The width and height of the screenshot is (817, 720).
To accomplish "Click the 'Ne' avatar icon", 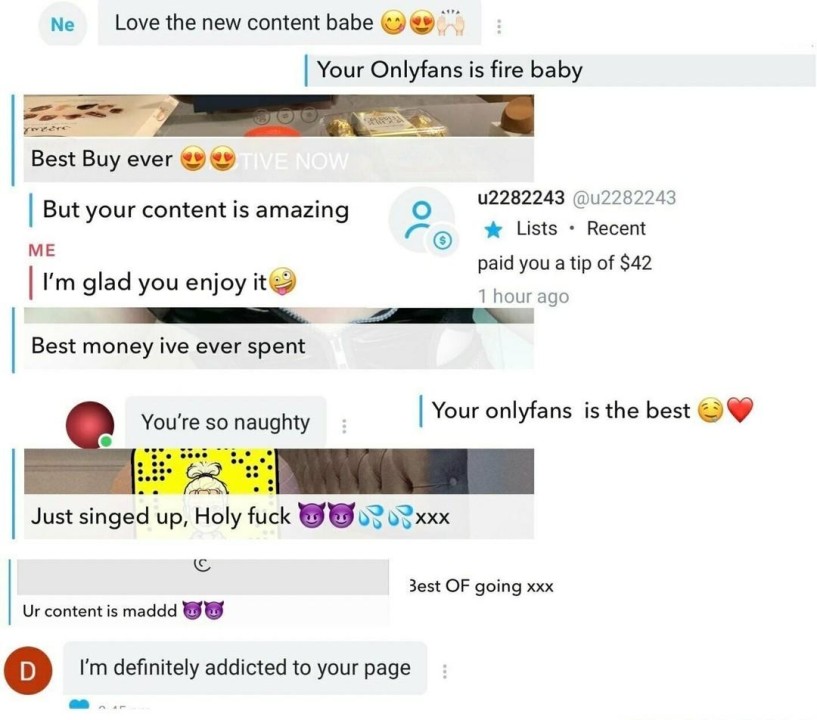I will pyautogui.click(x=63, y=24).
